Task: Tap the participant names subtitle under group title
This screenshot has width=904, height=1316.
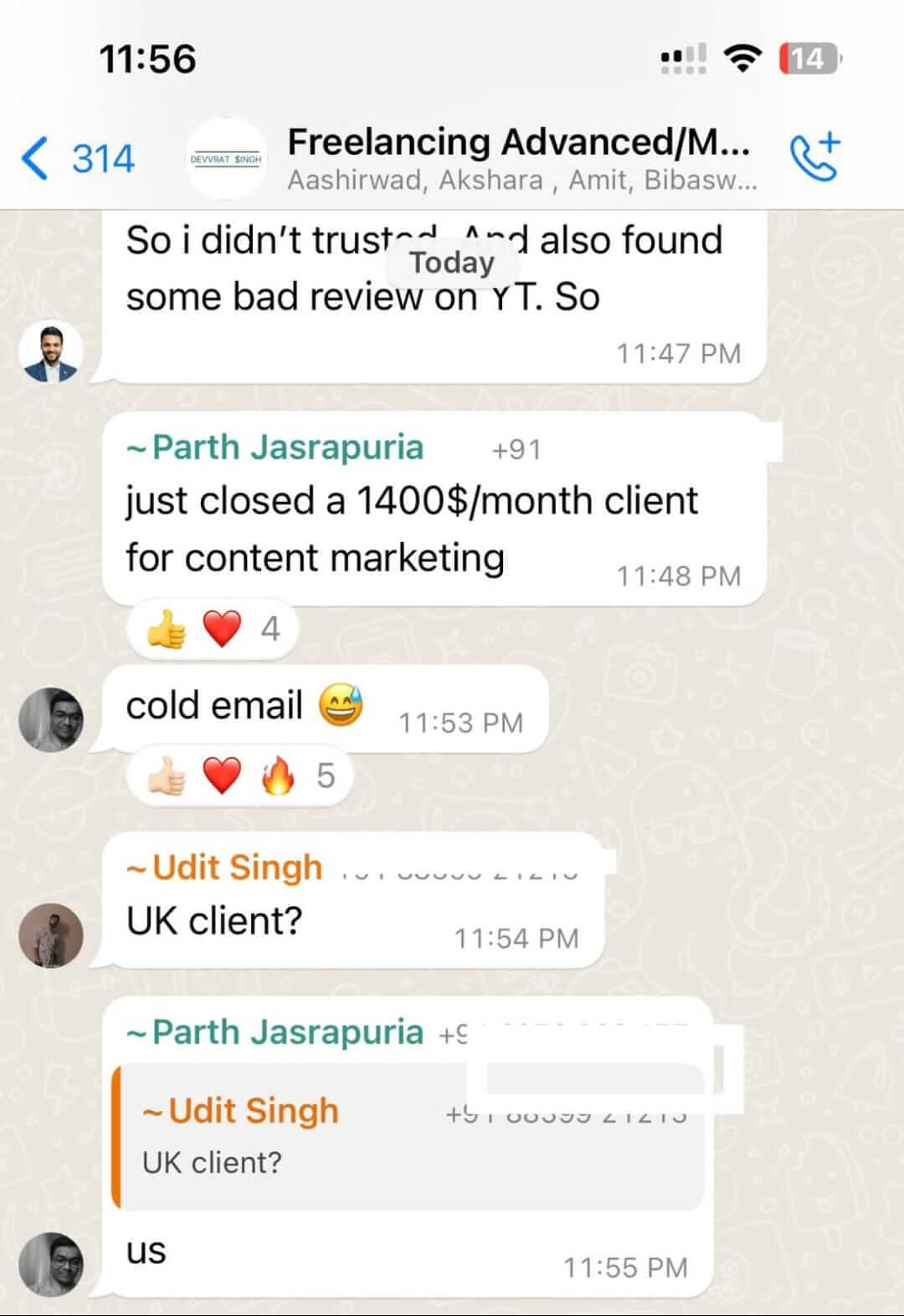Action: [522, 180]
